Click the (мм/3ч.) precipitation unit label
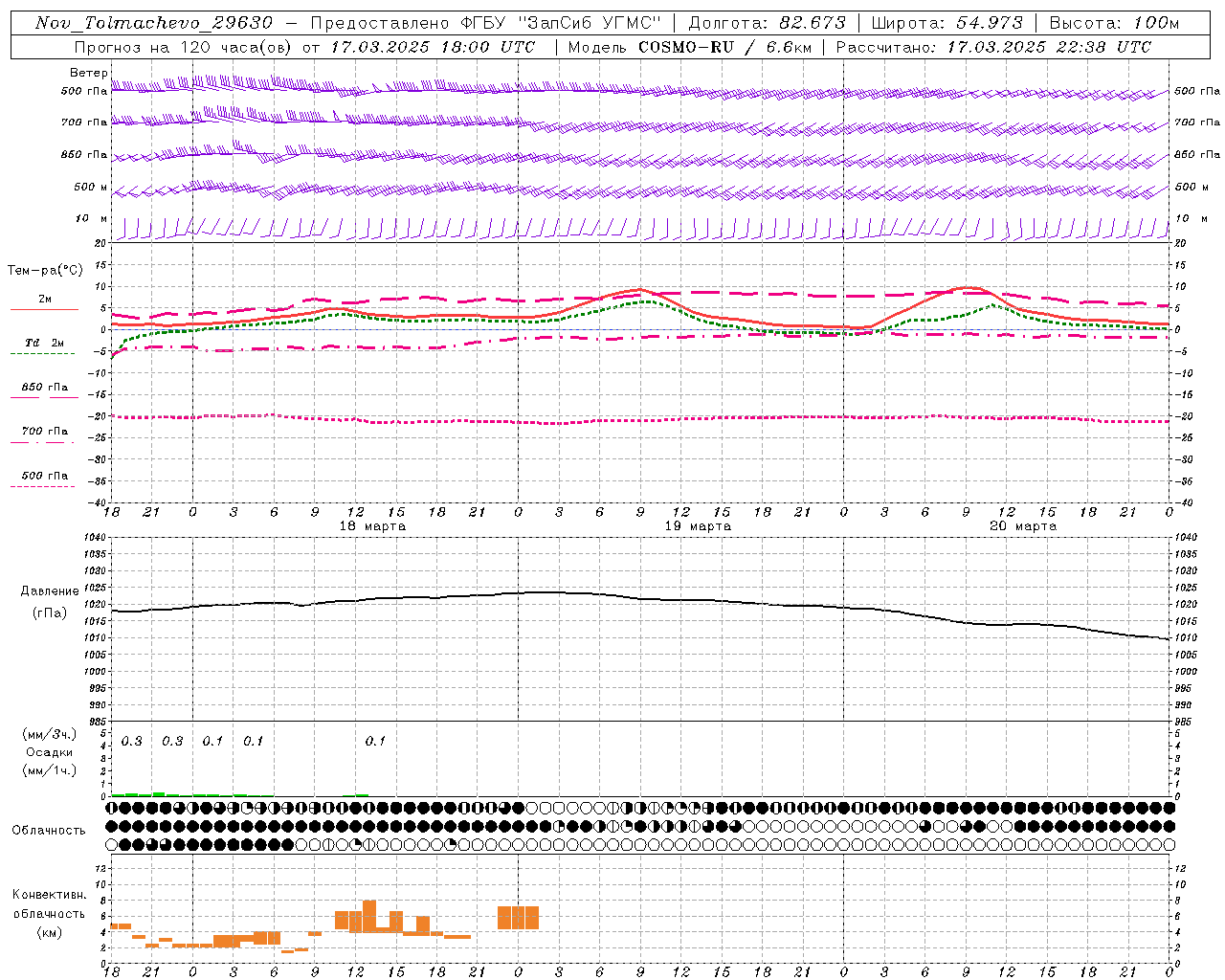The height and width of the screenshot is (980, 1225). pyautogui.click(x=50, y=734)
